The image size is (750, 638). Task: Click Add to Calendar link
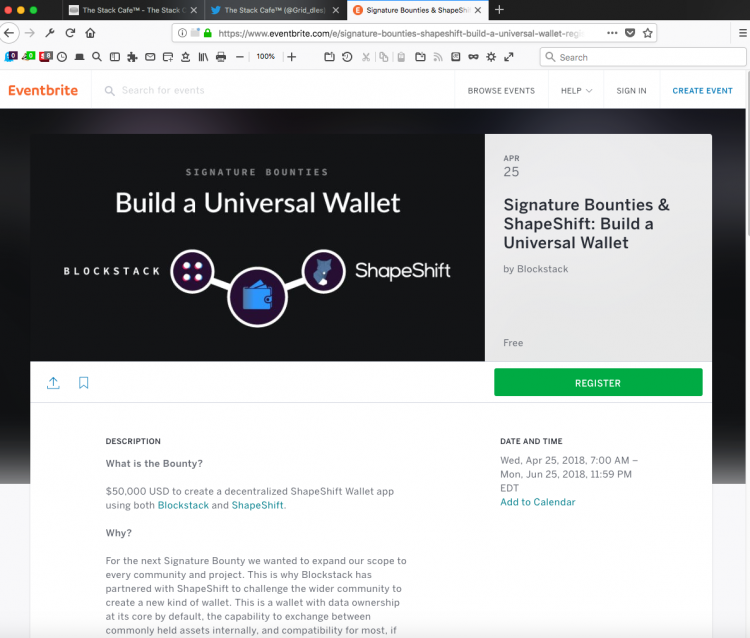(538, 502)
